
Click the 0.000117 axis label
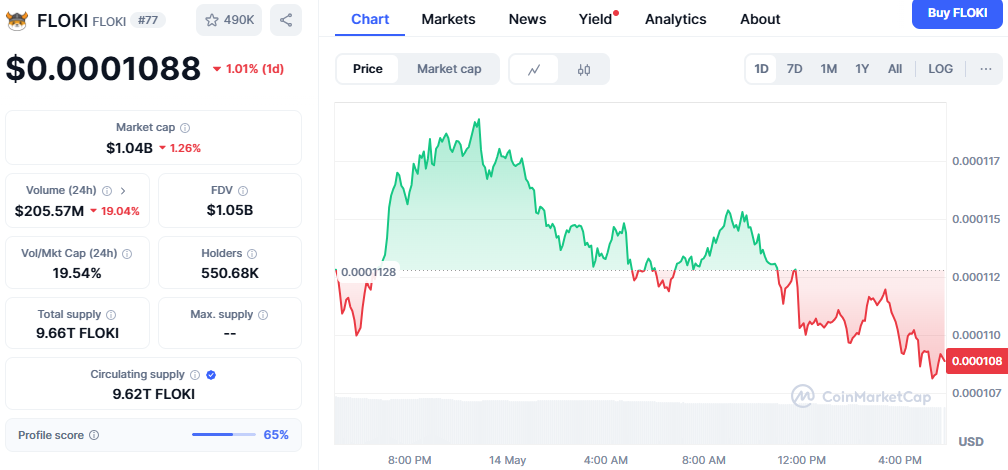(976, 161)
